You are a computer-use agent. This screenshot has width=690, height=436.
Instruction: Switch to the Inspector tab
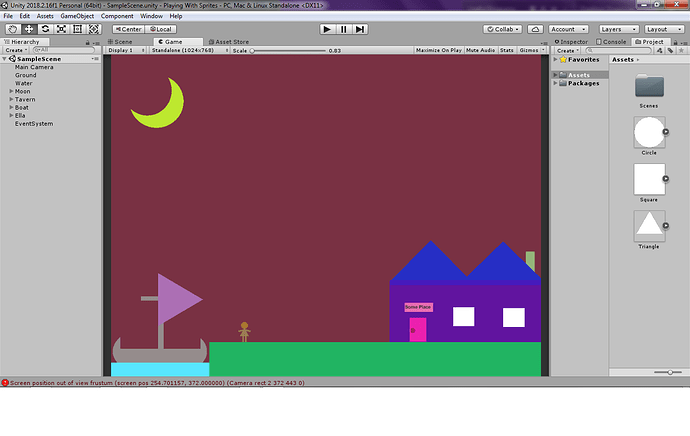pos(571,42)
